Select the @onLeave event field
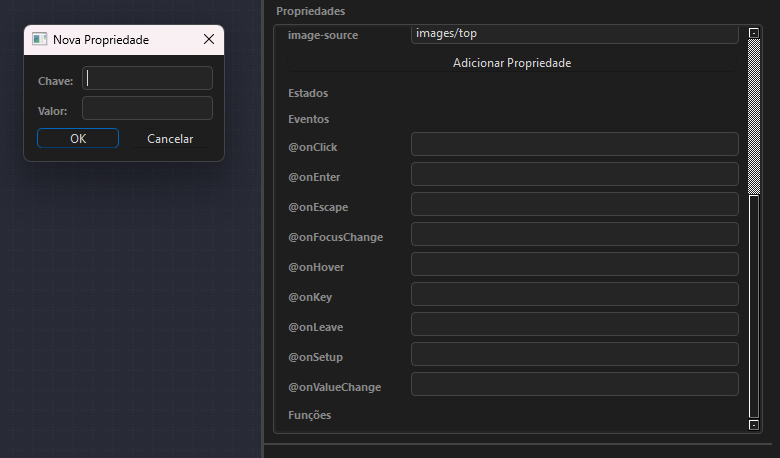Viewport: 780px width, 458px height. [x=574, y=324]
